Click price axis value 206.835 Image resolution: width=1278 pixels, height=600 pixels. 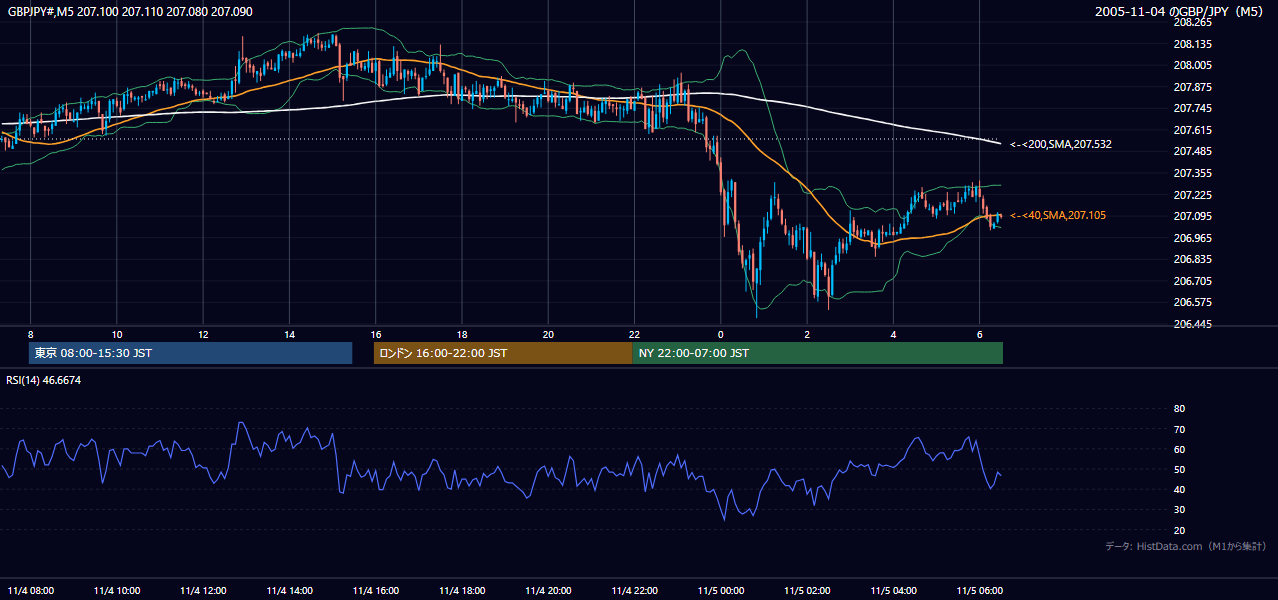click(x=1192, y=259)
